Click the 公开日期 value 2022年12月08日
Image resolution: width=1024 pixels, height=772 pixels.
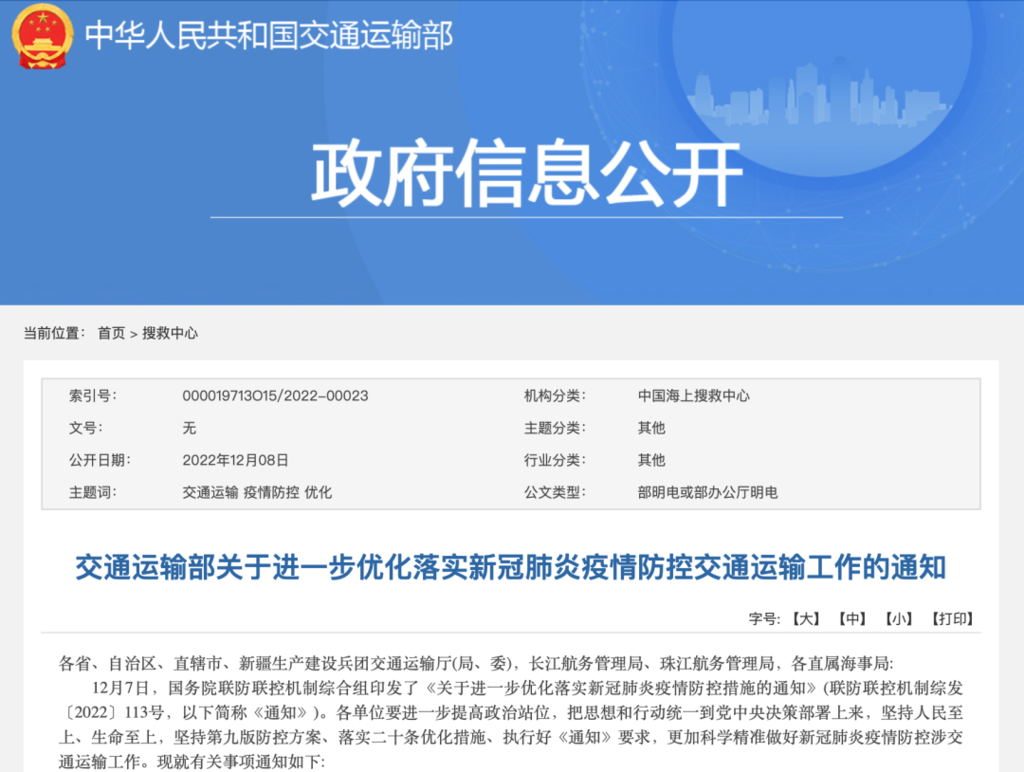[236, 461]
